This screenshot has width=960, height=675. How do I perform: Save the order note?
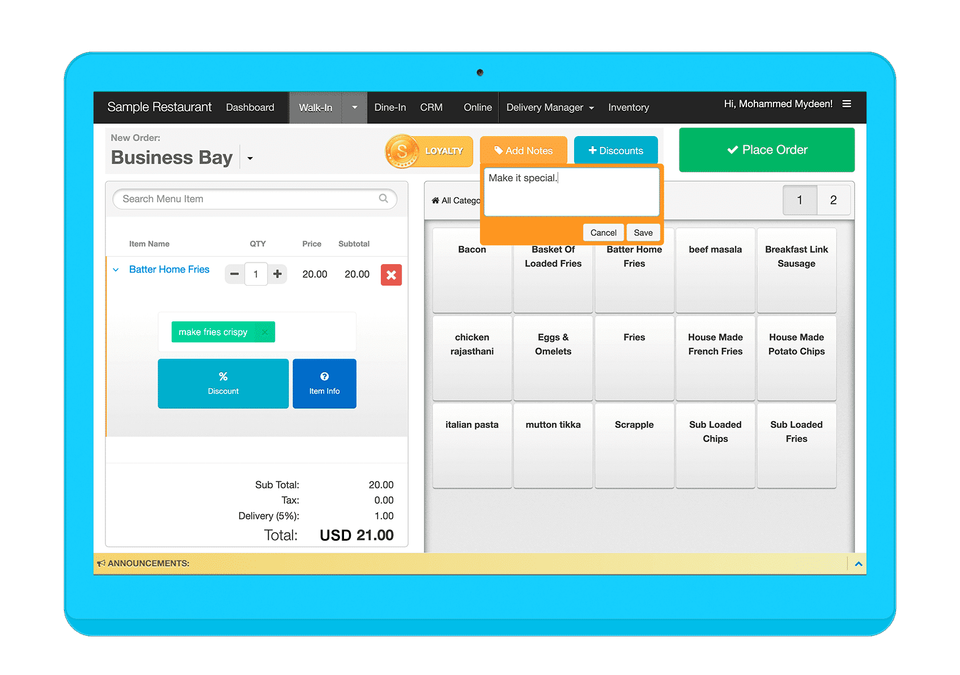[x=643, y=233]
